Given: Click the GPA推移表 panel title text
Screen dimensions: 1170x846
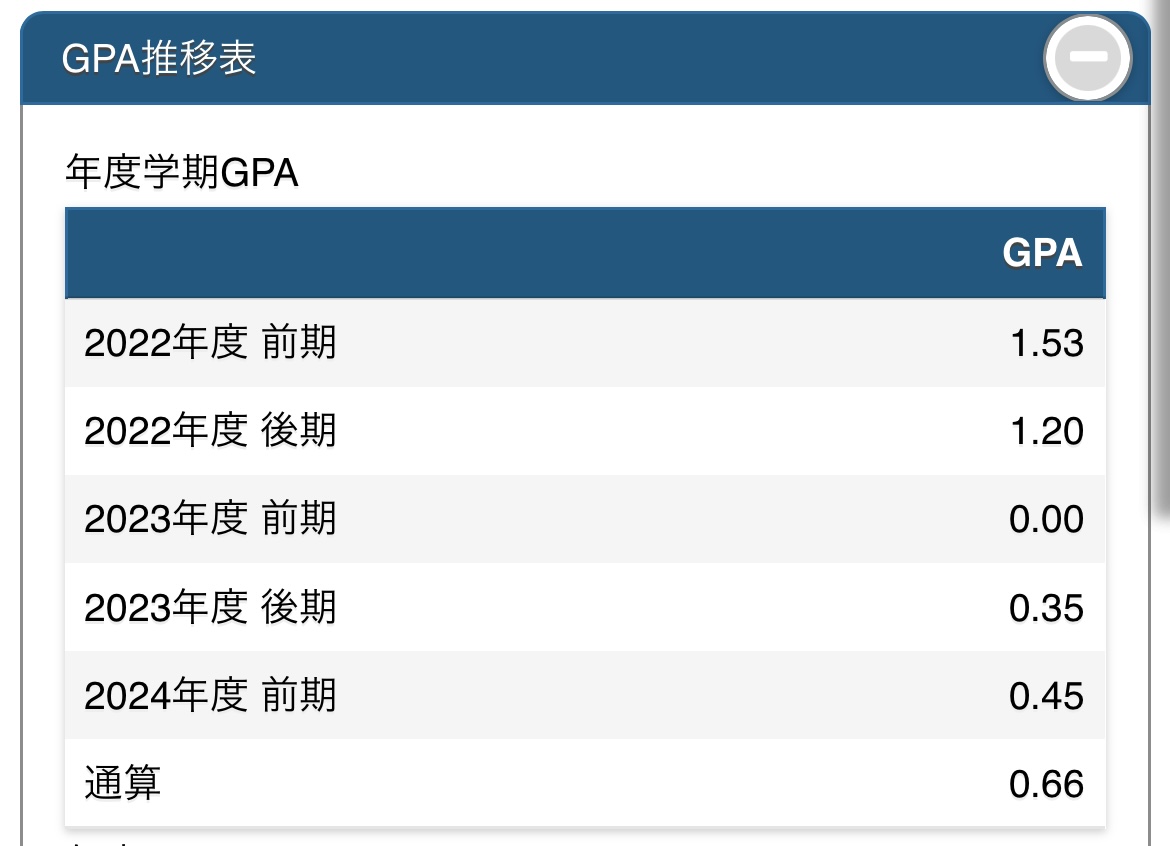Looking at the screenshot, I should 159,59.
